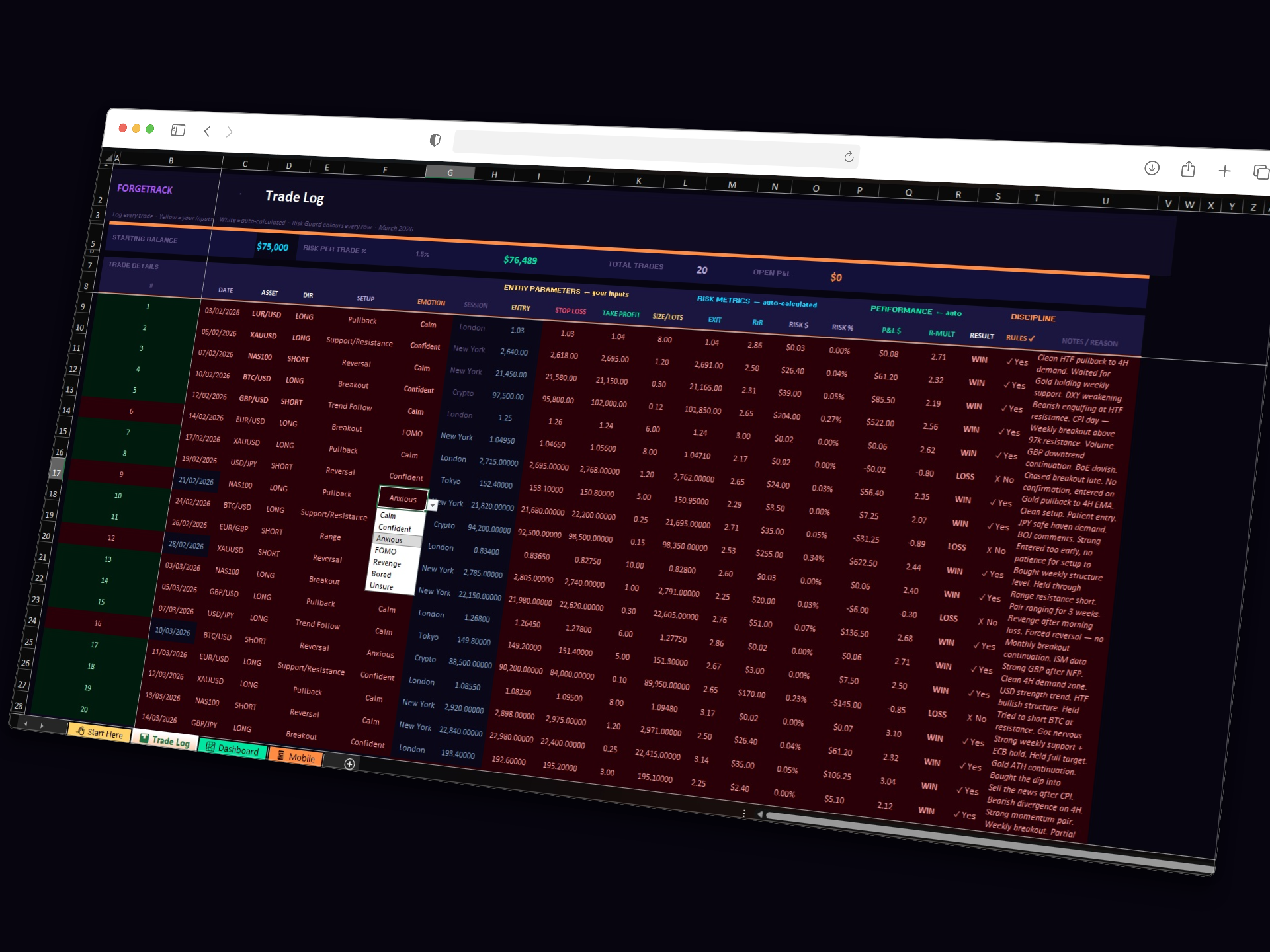Screen dimensions: 1270x952
Task: Click the privacy shield icon in the address bar
Action: pyautogui.click(x=435, y=139)
